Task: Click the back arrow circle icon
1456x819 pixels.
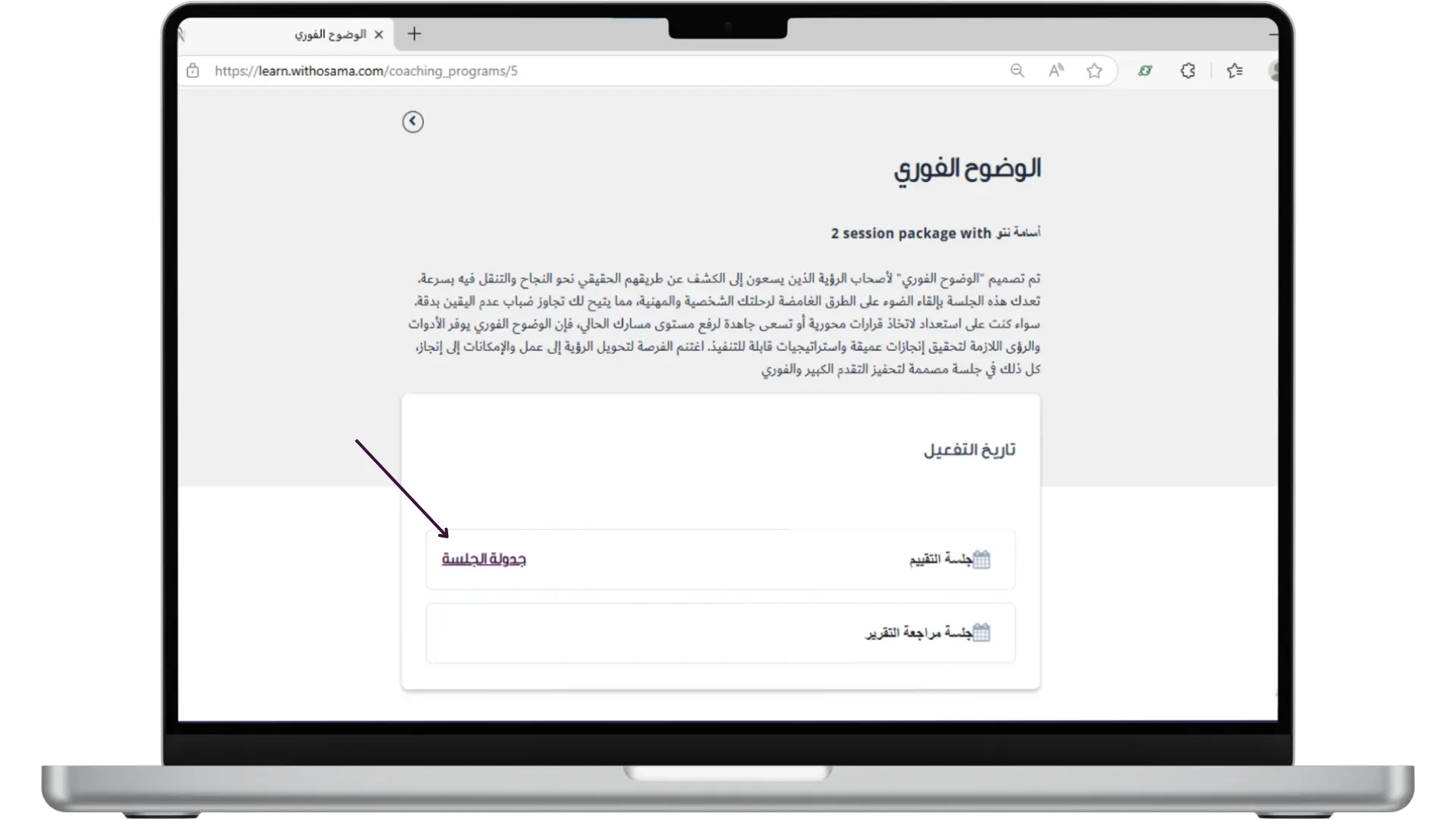Action: coord(413,121)
